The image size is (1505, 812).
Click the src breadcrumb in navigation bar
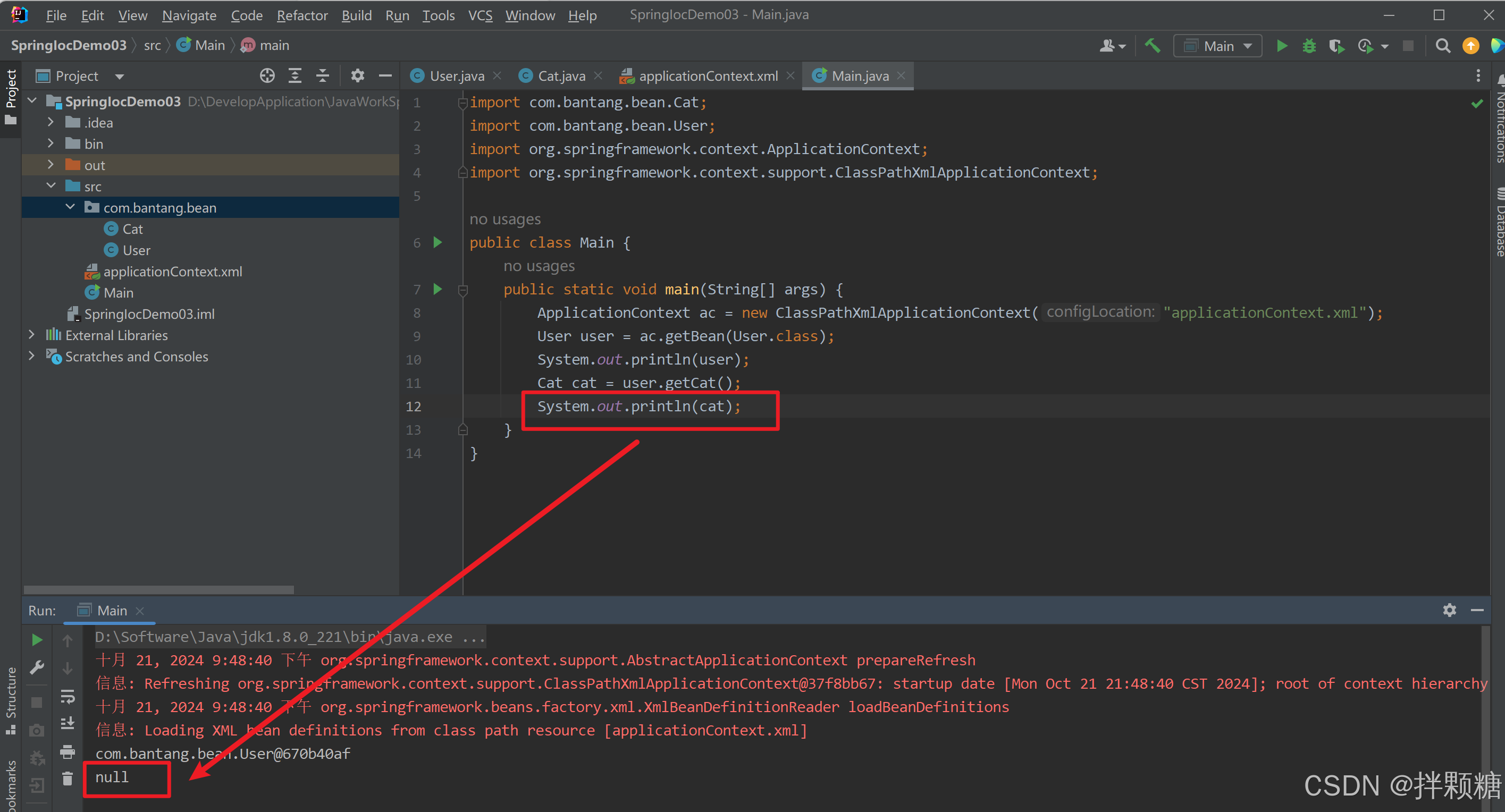click(152, 46)
